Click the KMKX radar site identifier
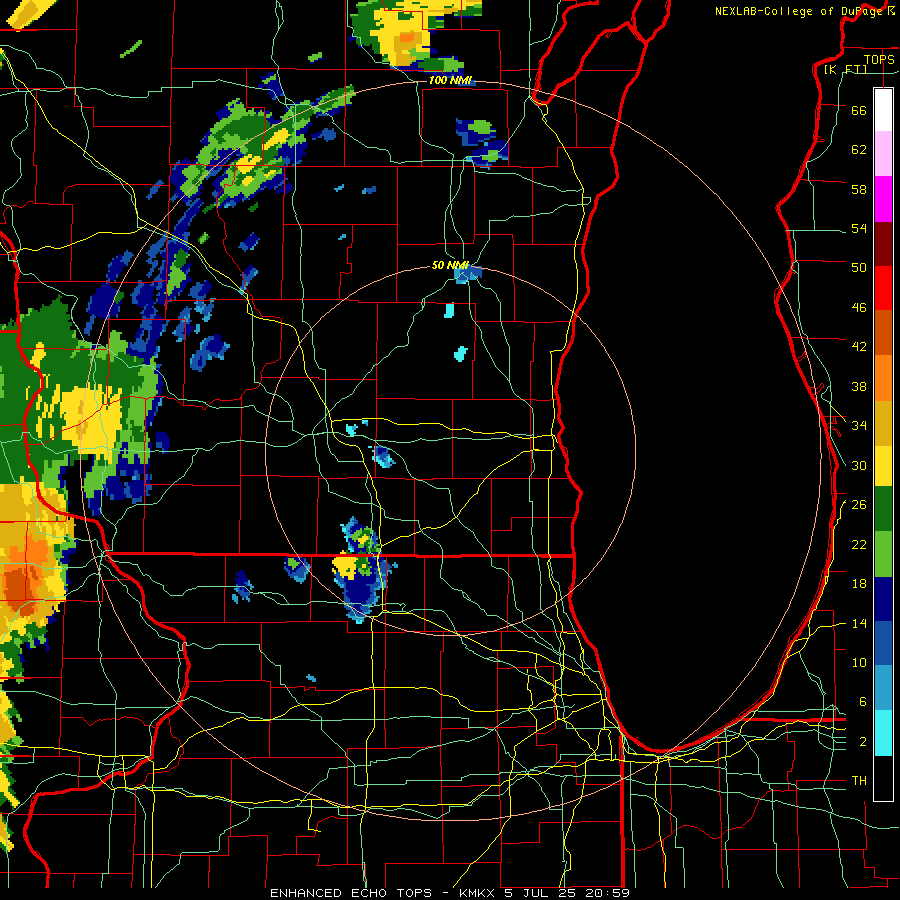Viewport: 900px width, 900px height. [x=479, y=893]
